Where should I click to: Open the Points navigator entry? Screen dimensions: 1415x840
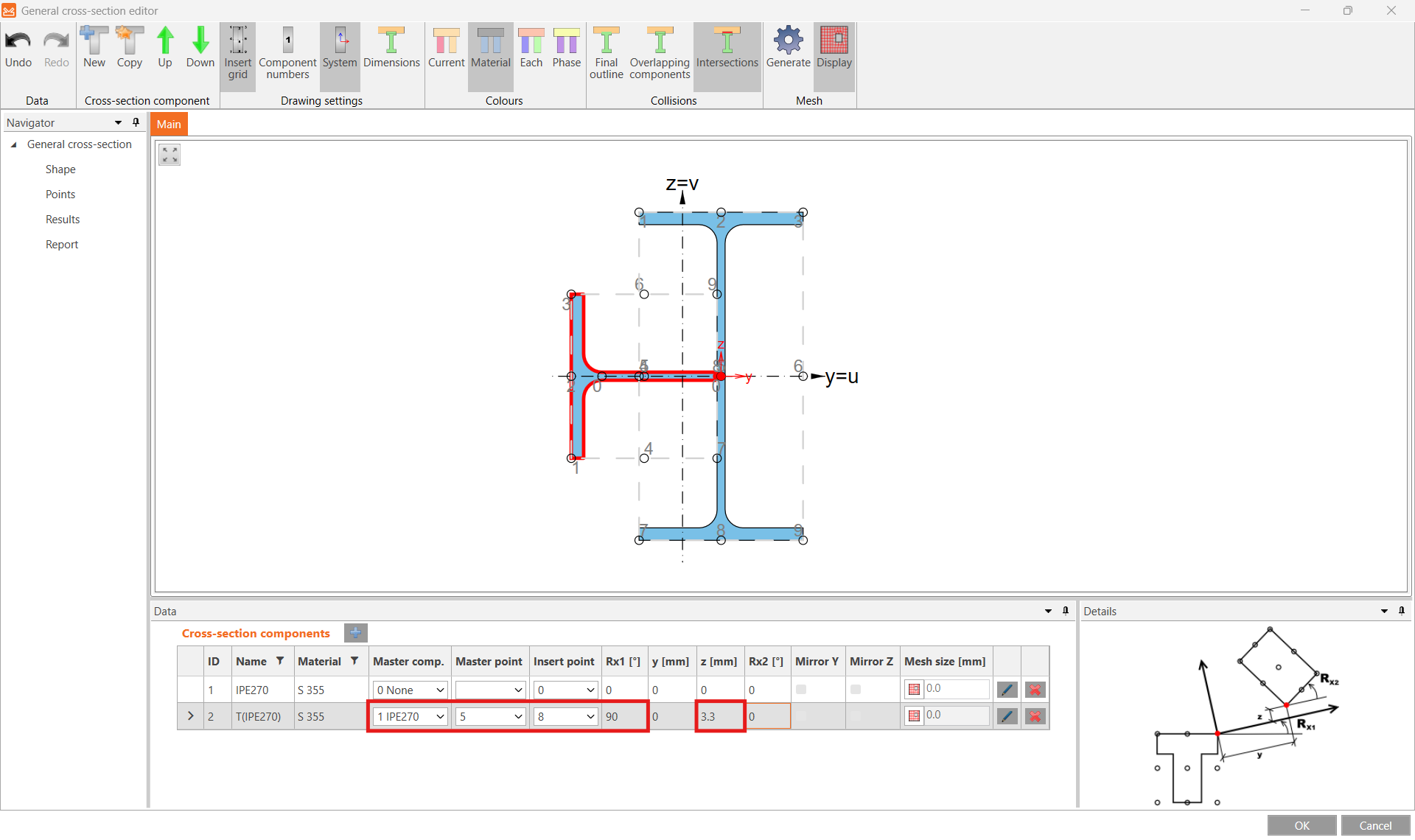60,194
